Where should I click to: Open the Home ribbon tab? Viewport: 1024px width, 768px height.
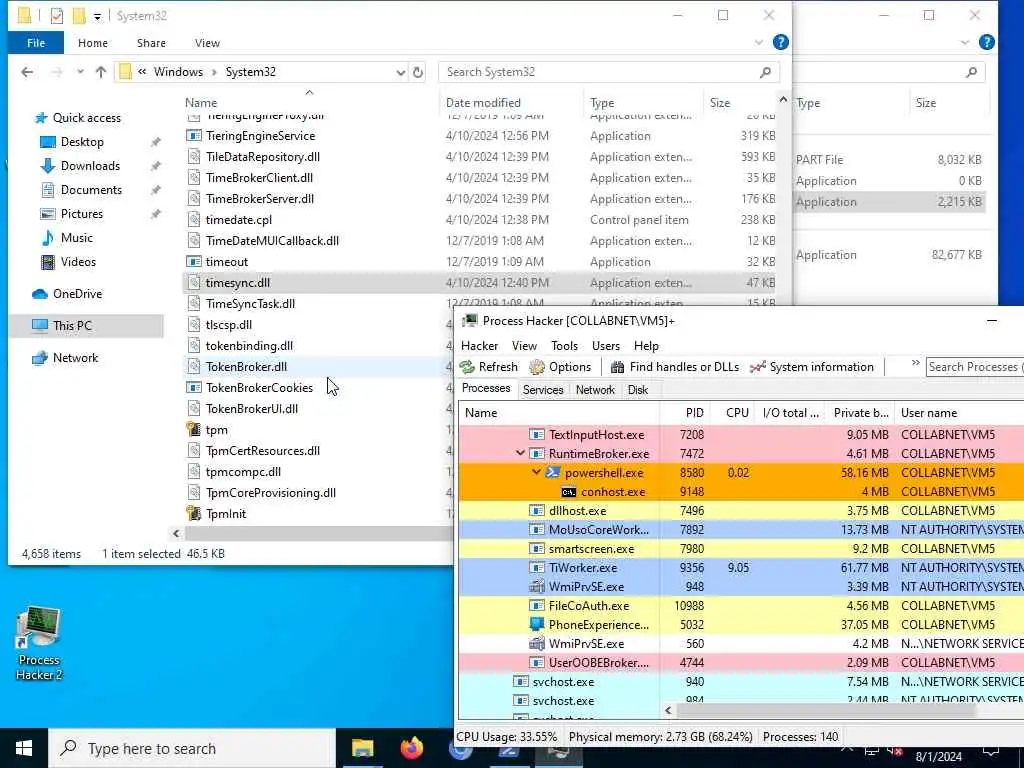coord(93,43)
